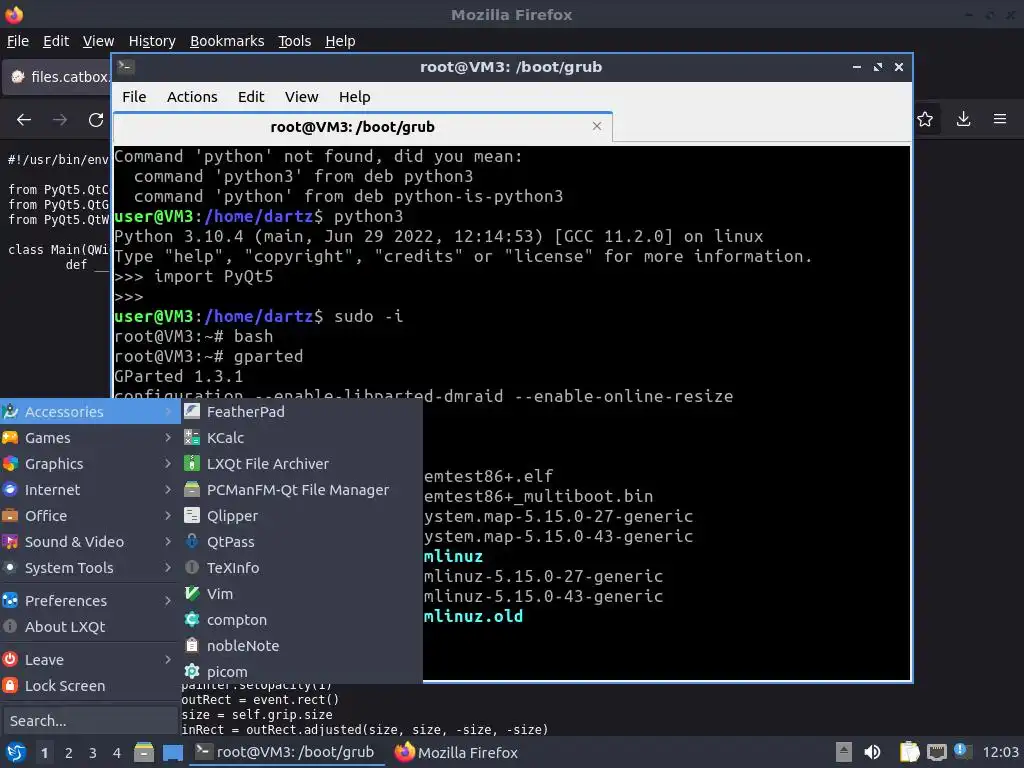
Task: Lock the screen from the menu
Action: tap(89, 686)
